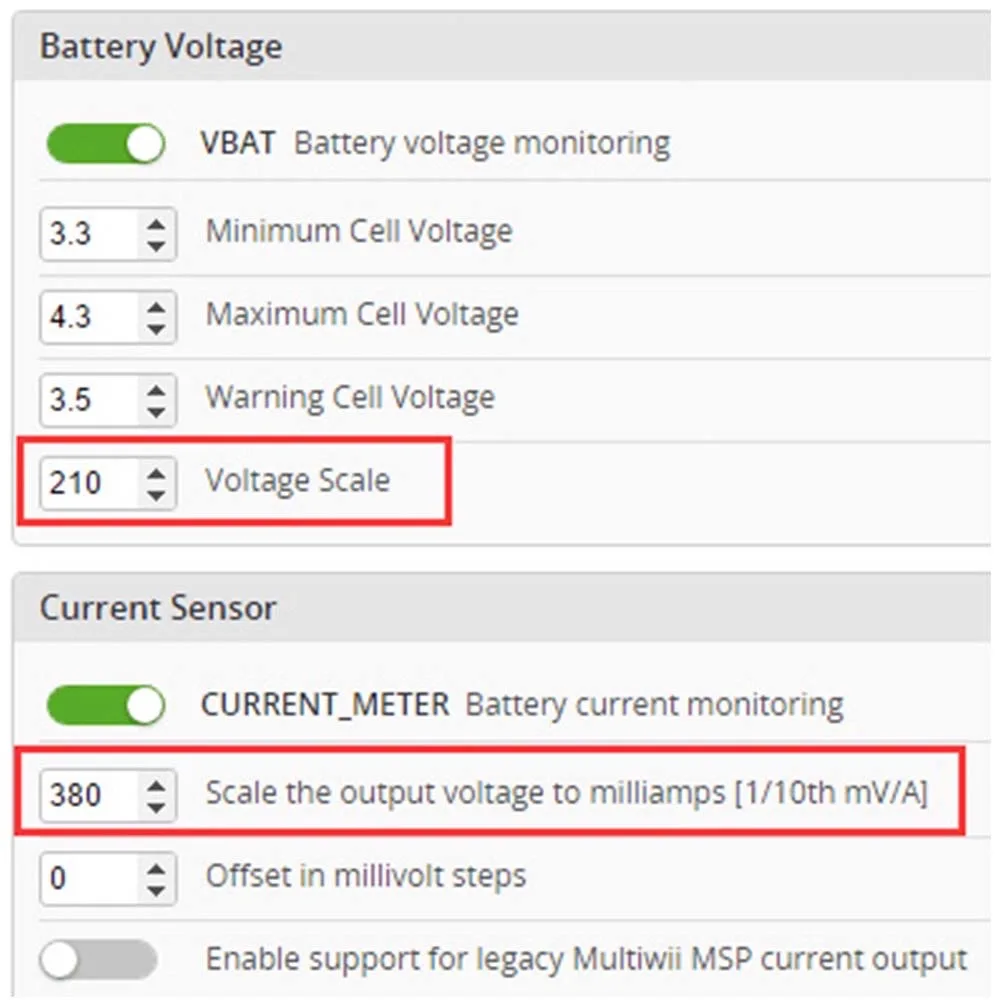The height and width of the screenshot is (1000, 1000).
Task: Decrease the millivolt offset value
Action: point(155,889)
